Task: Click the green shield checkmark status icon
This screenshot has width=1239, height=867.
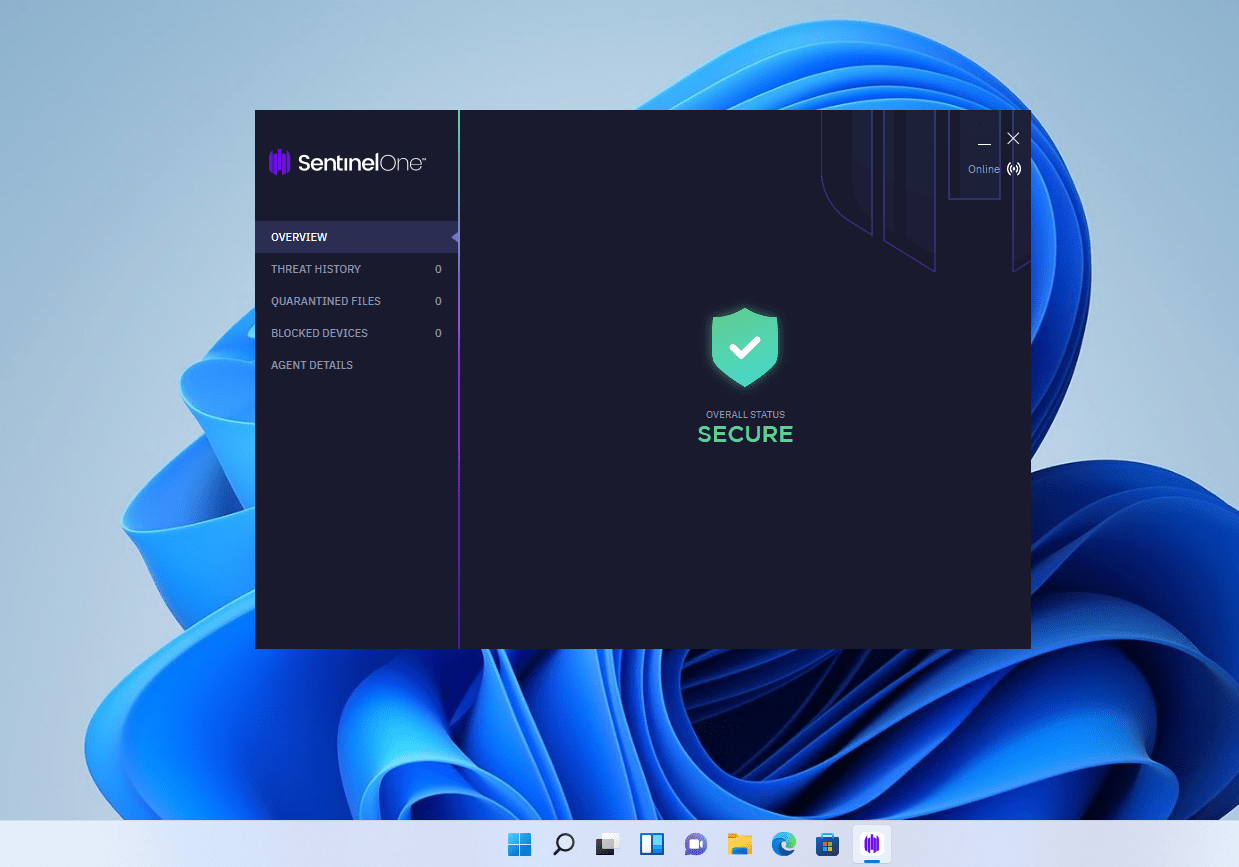Action: click(x=744, y=347)
